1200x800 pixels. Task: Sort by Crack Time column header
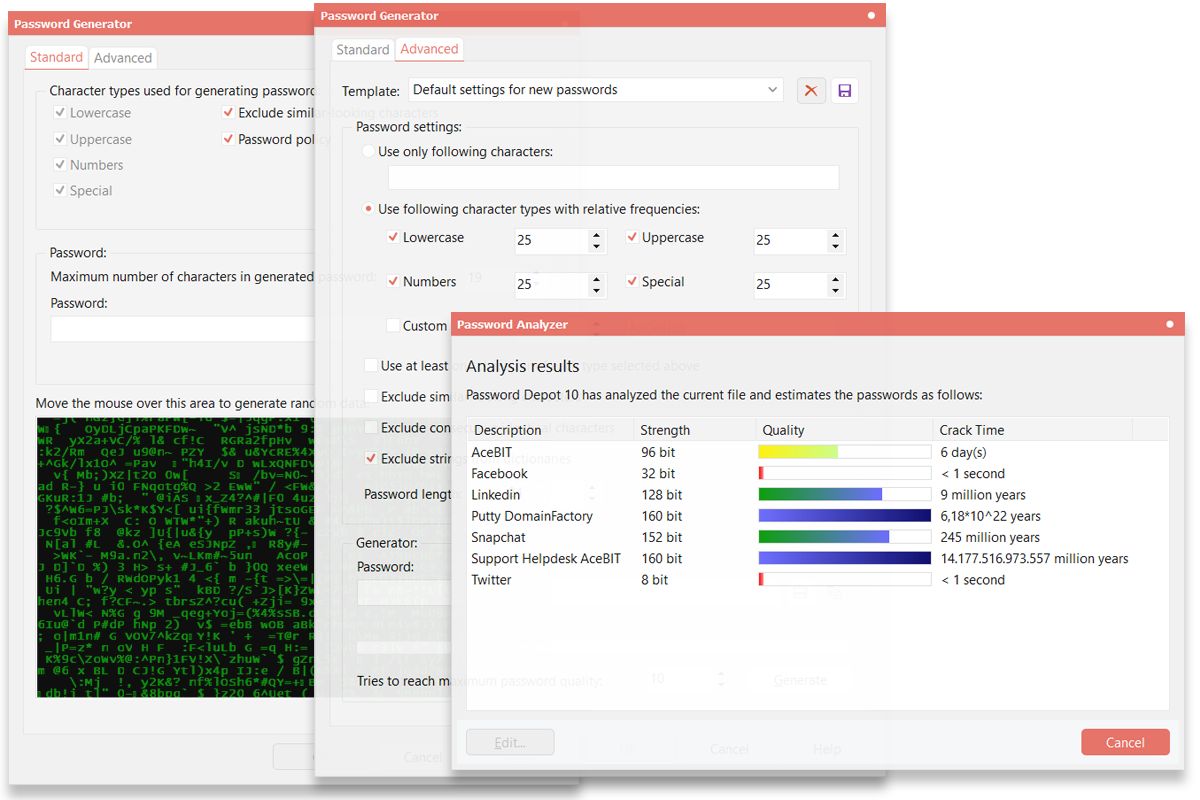pos(1032,430)
